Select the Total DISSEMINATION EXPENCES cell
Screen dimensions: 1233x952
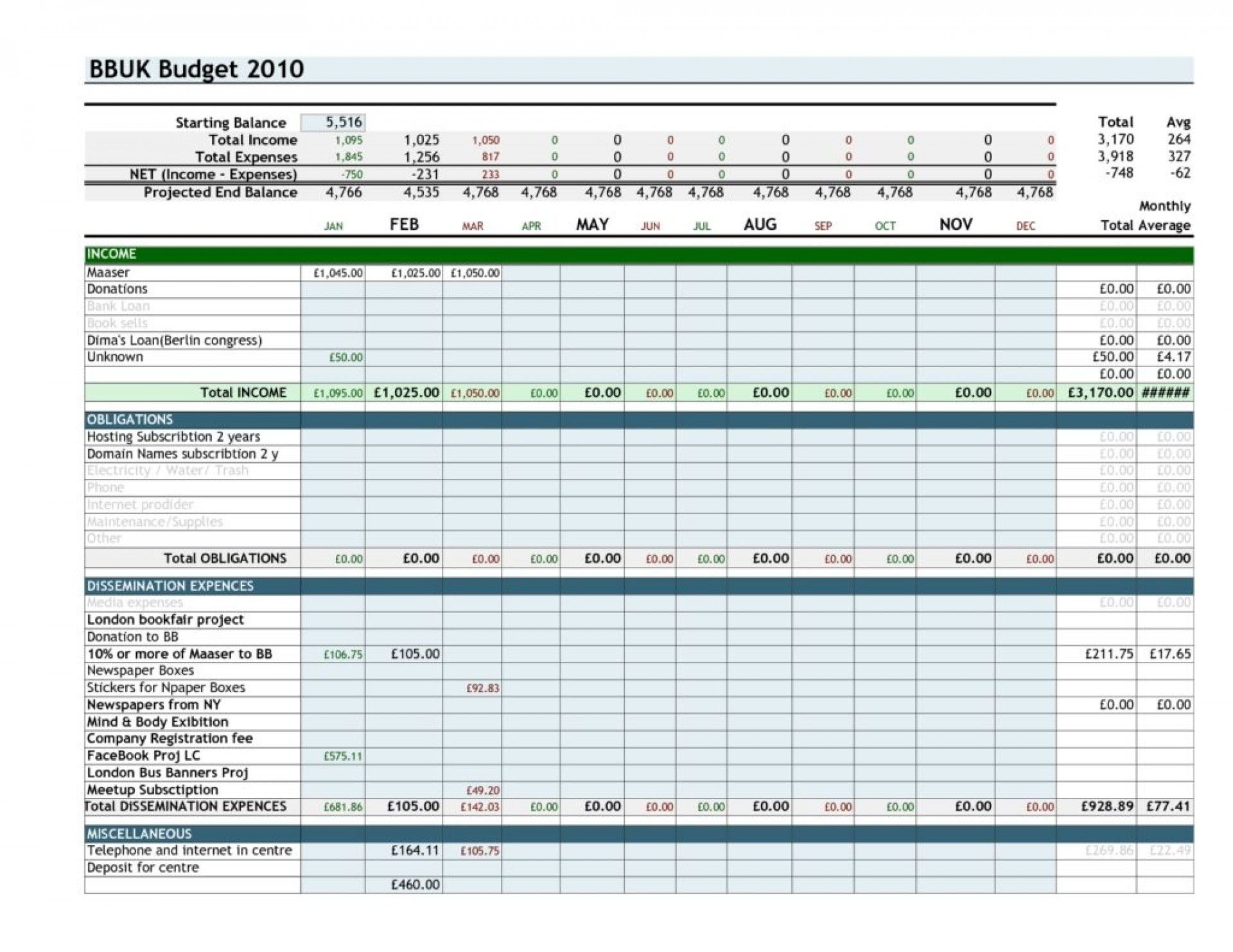click(185, 808)
